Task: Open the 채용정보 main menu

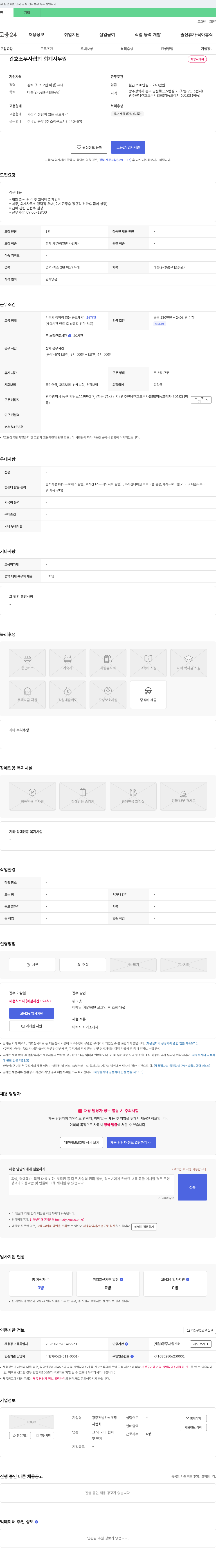Action: [36, 35]
